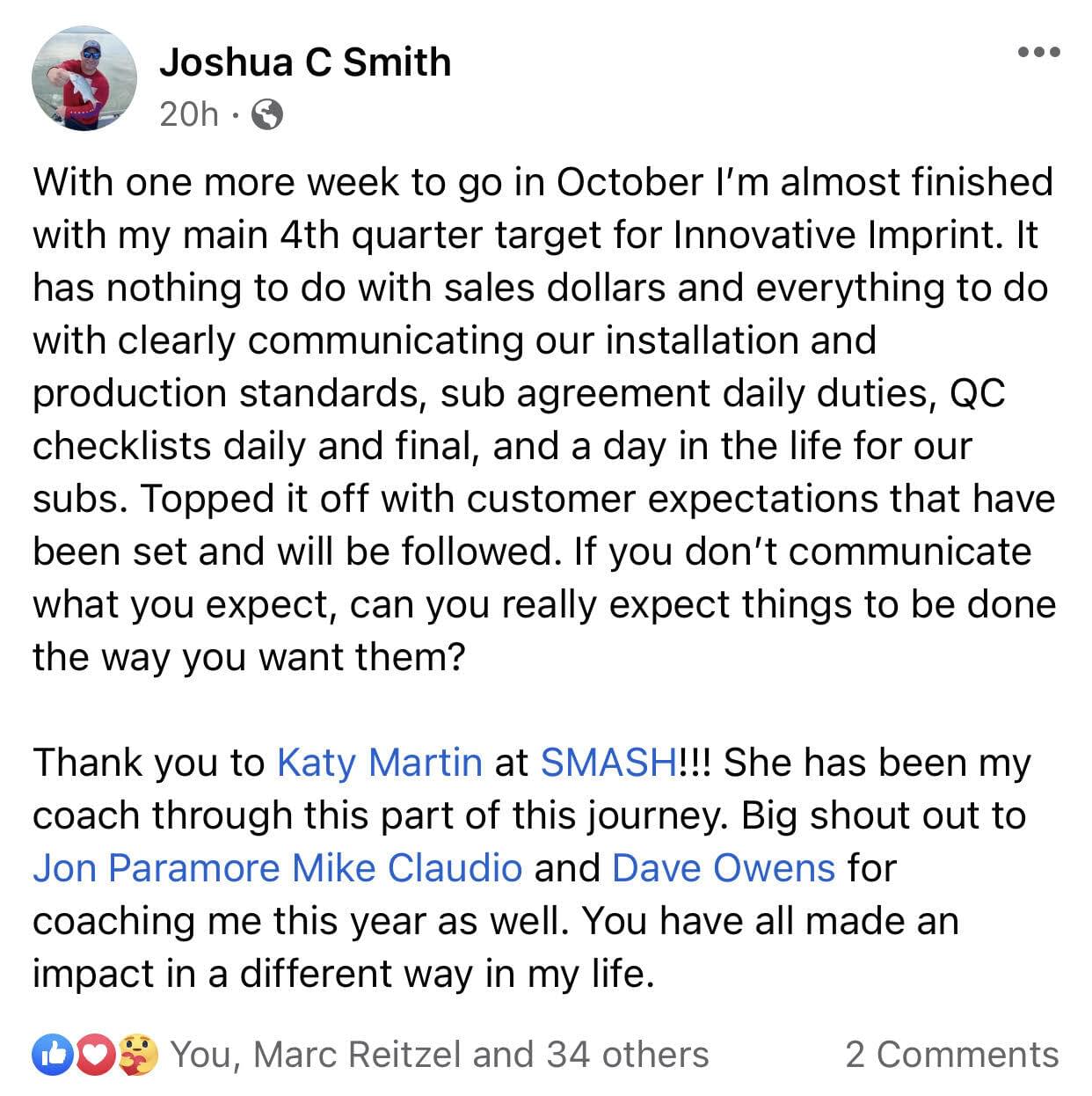Viewport: 1092px width, 1096px height.
Task: Open Jon Paramore's tagged profile
Action: [x=156, y=868]
